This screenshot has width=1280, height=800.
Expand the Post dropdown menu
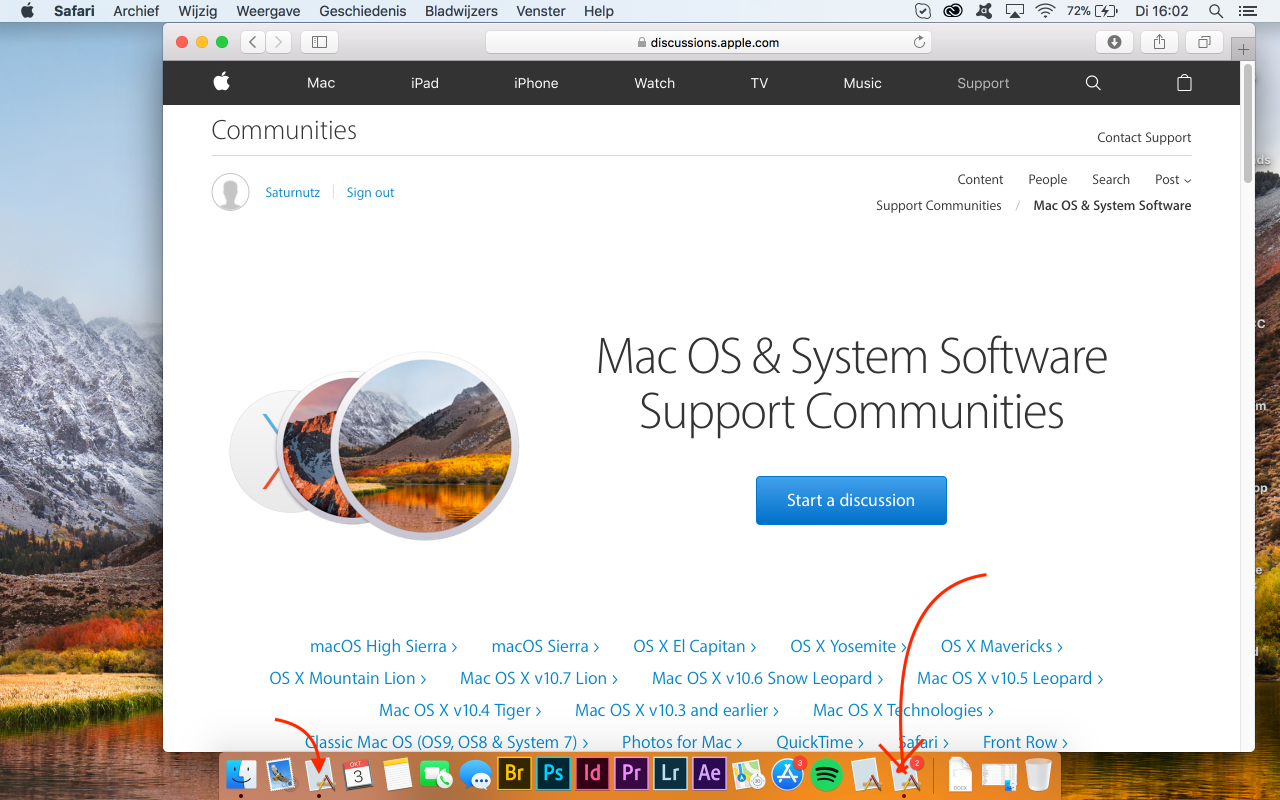click(1173, 179)
